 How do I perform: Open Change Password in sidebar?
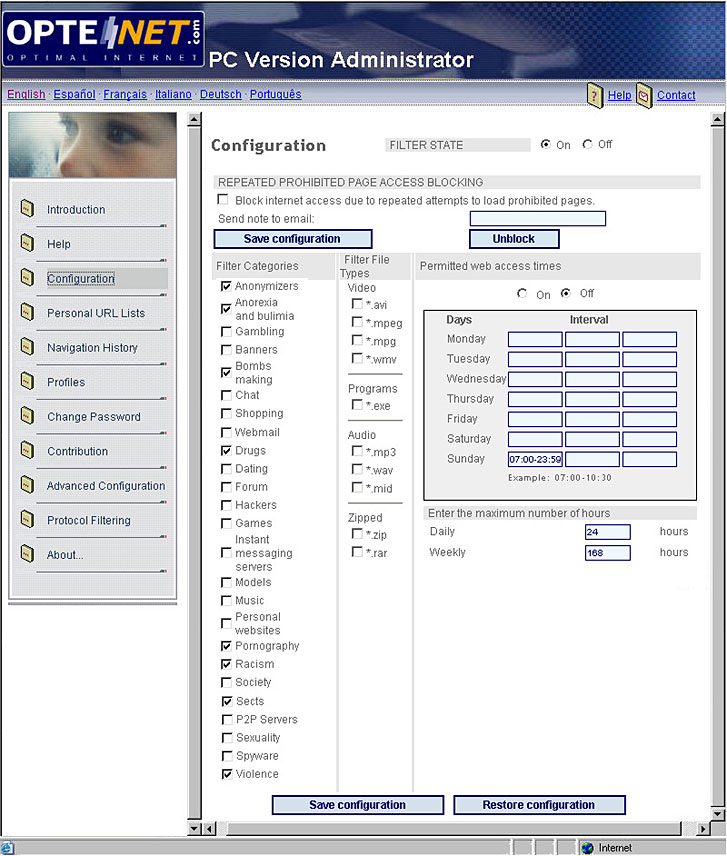point(94,417)
